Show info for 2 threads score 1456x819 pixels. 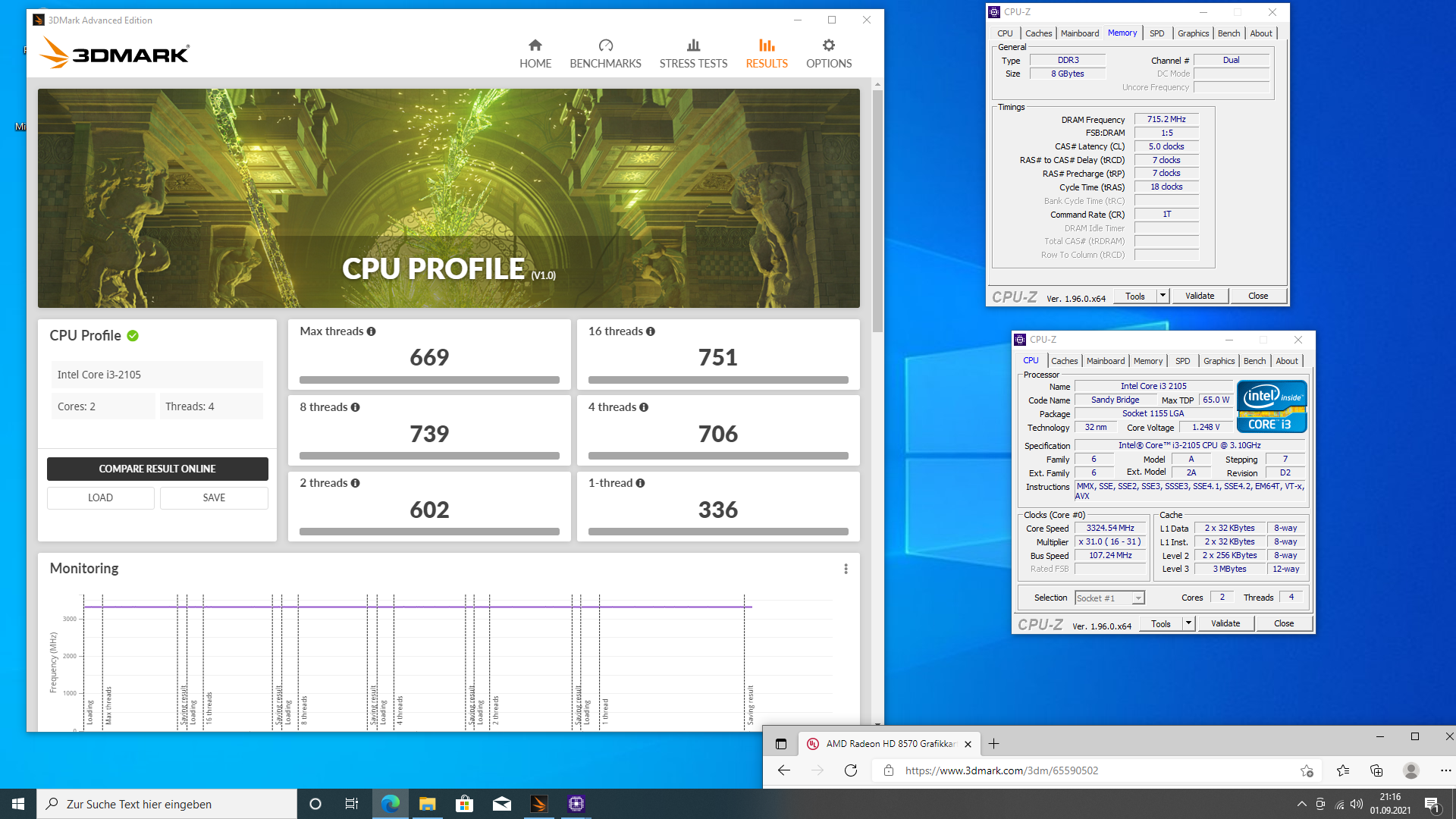(355, 483)
